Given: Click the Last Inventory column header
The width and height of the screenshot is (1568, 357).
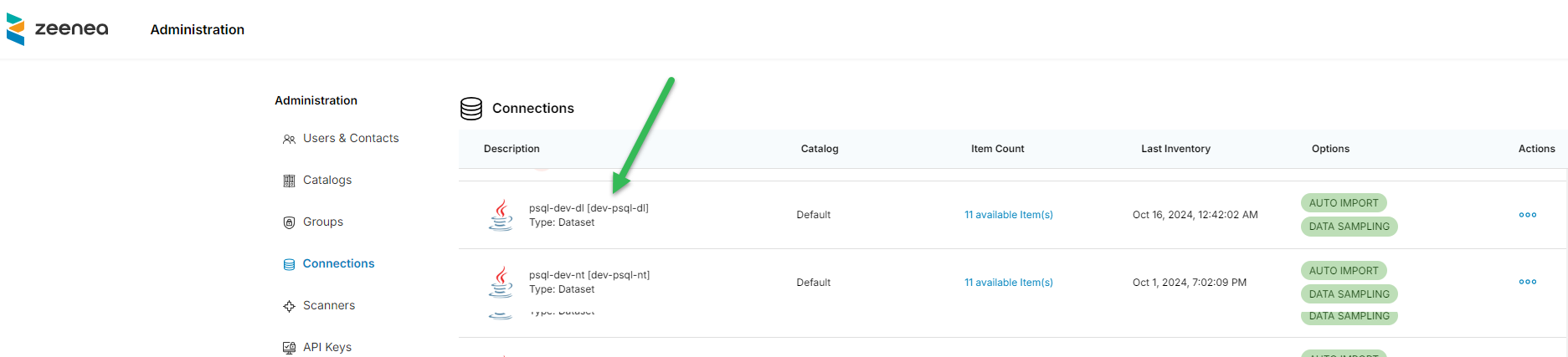Looking at the screenshot, I should click(x=1175, y=149).
